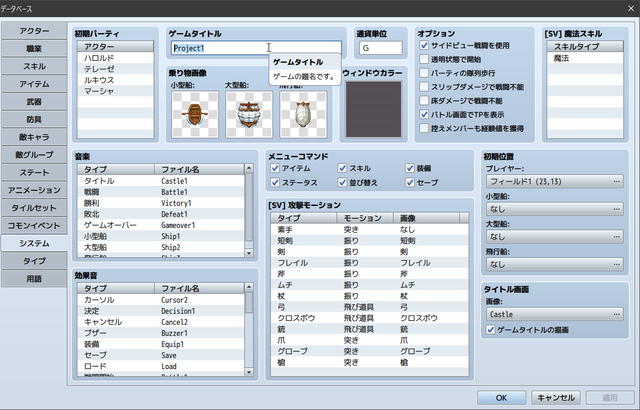640x410 pixels.
Task: Open 大型船 initial position selector
Action: tap(555, 237)
